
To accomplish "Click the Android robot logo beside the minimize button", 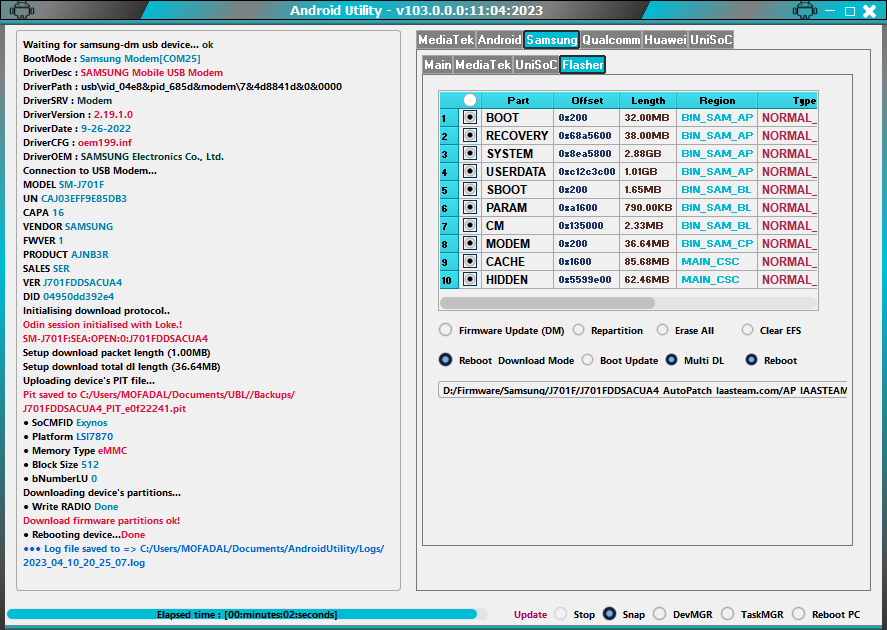I will point(804,10).
